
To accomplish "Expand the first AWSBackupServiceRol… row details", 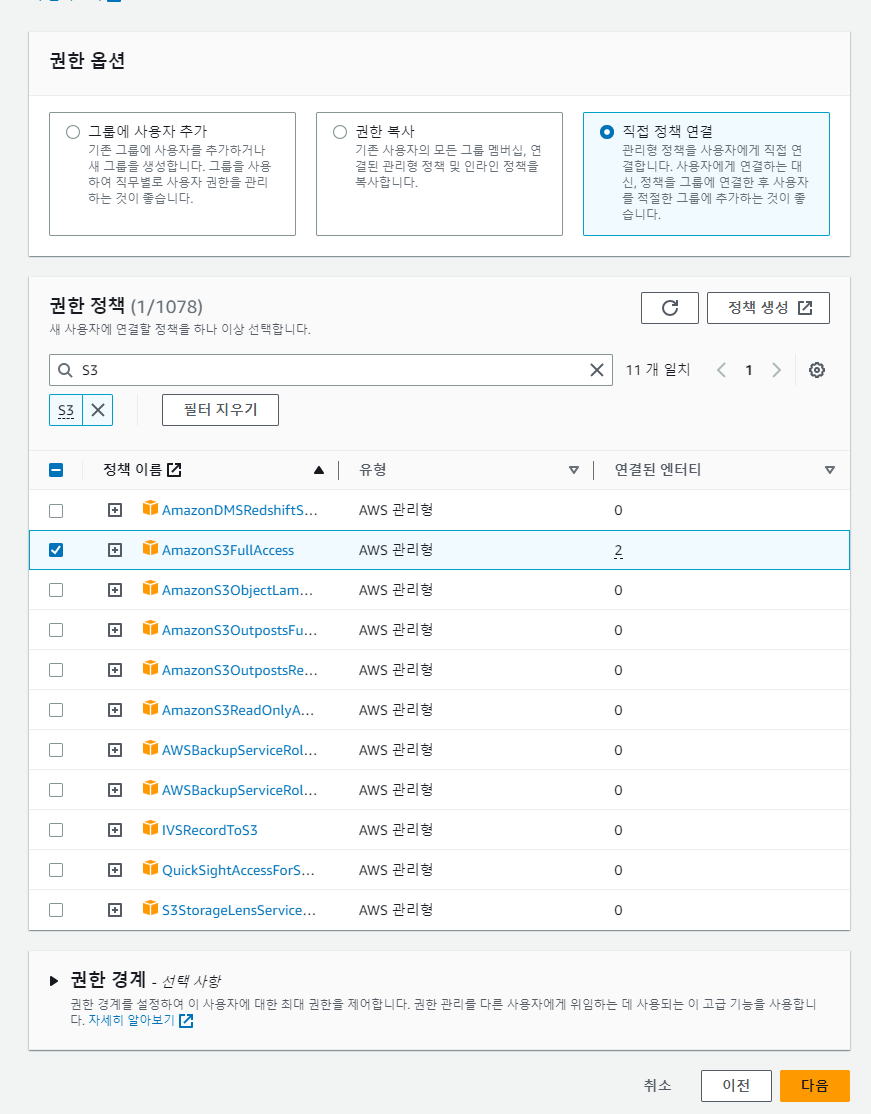I will point(114,750).
